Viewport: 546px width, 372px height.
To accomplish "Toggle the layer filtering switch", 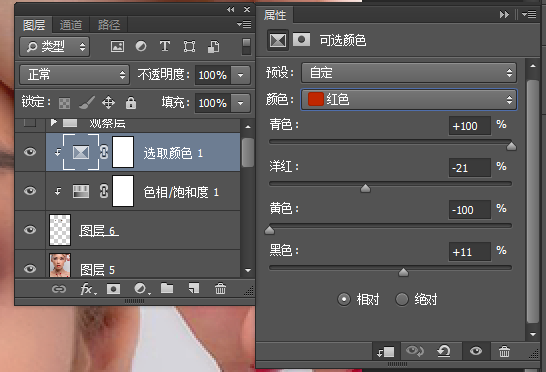I will click(246, 46).
